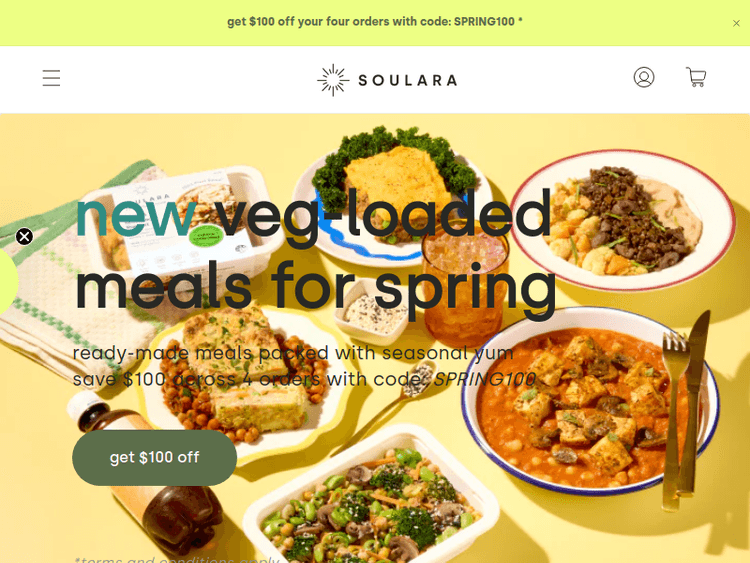The height and width of the screenshot is (563, 750).
Task: Click the orange tofu chickpea curry bowl
Action: click(589, 400)
